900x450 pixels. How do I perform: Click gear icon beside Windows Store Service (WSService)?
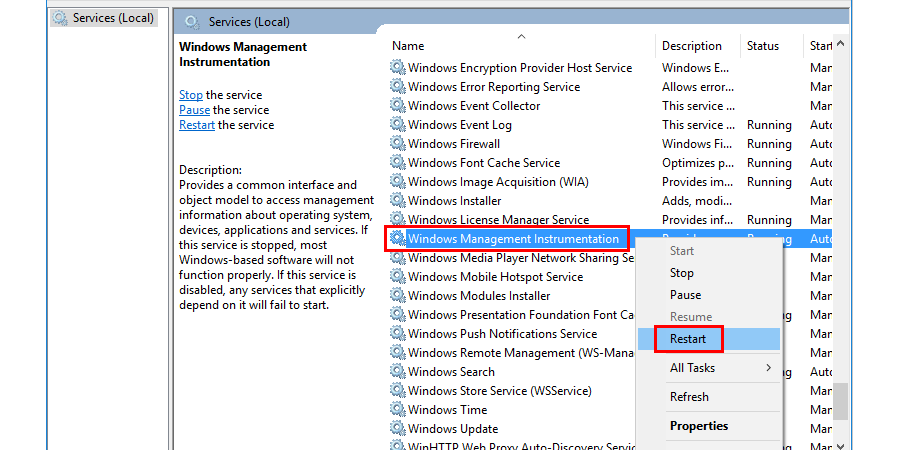click(397, 390)
